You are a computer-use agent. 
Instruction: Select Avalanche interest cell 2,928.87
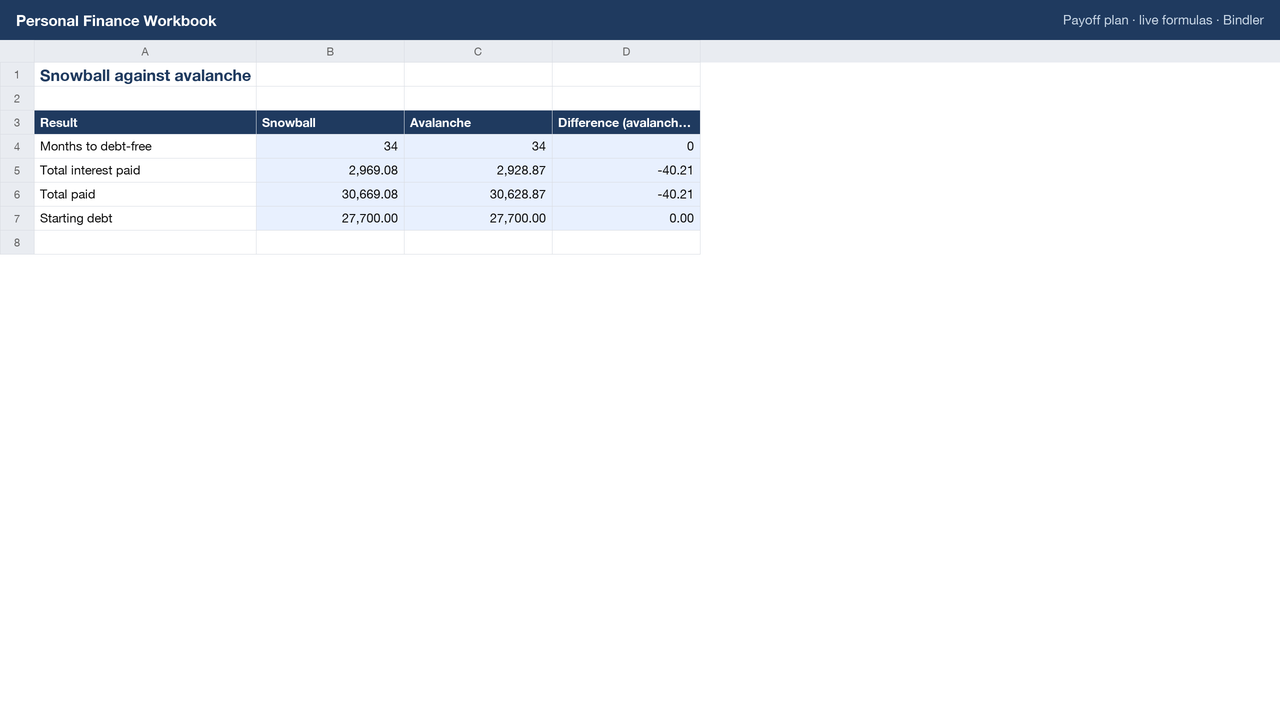coord(478,171)
